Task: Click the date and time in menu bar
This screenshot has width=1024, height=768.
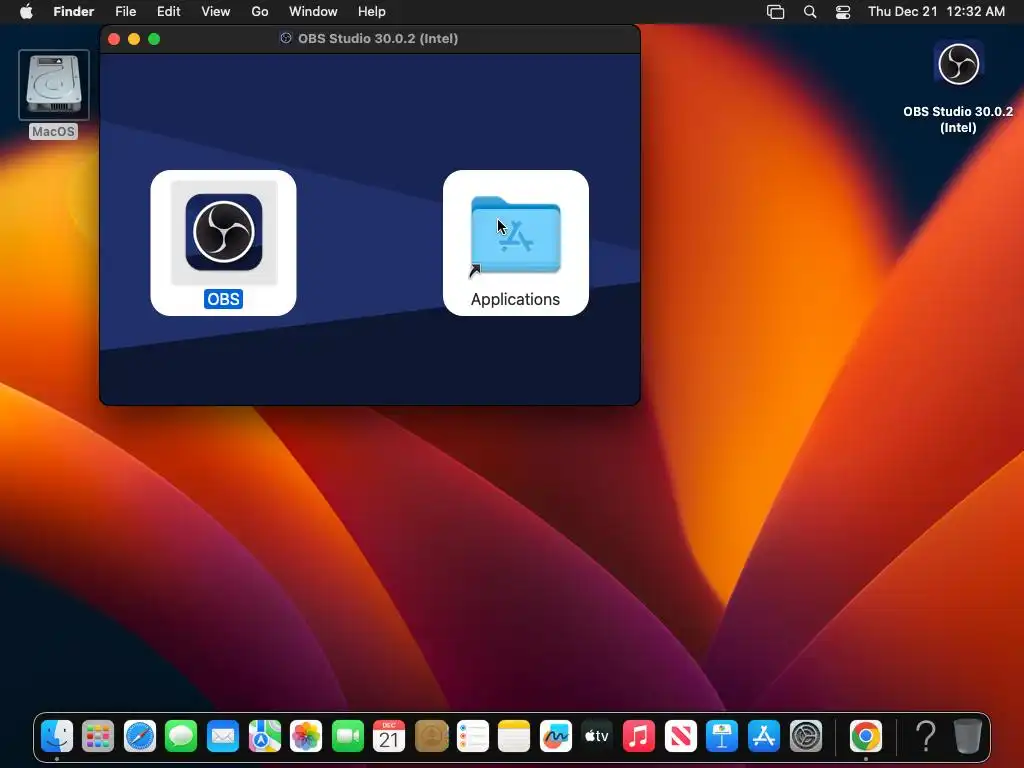Action: 936,12
